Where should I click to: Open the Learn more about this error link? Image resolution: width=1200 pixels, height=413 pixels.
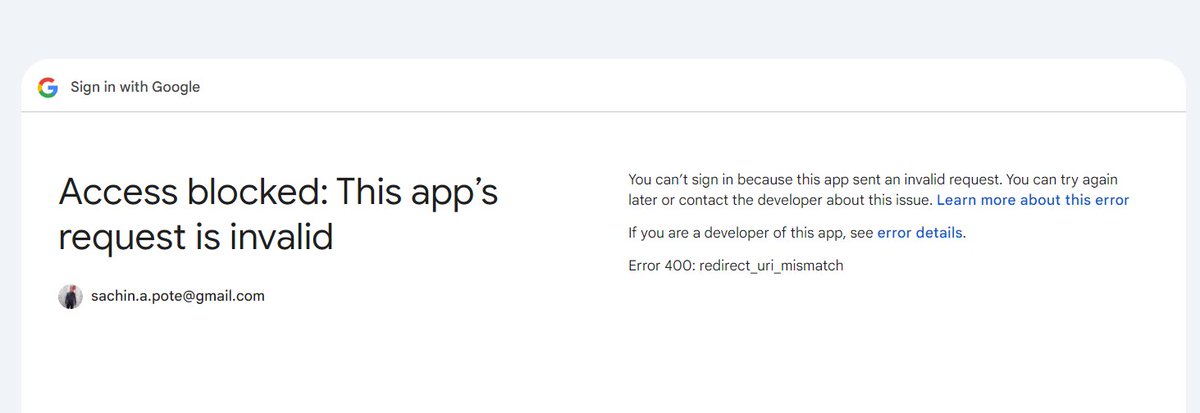1033,200
